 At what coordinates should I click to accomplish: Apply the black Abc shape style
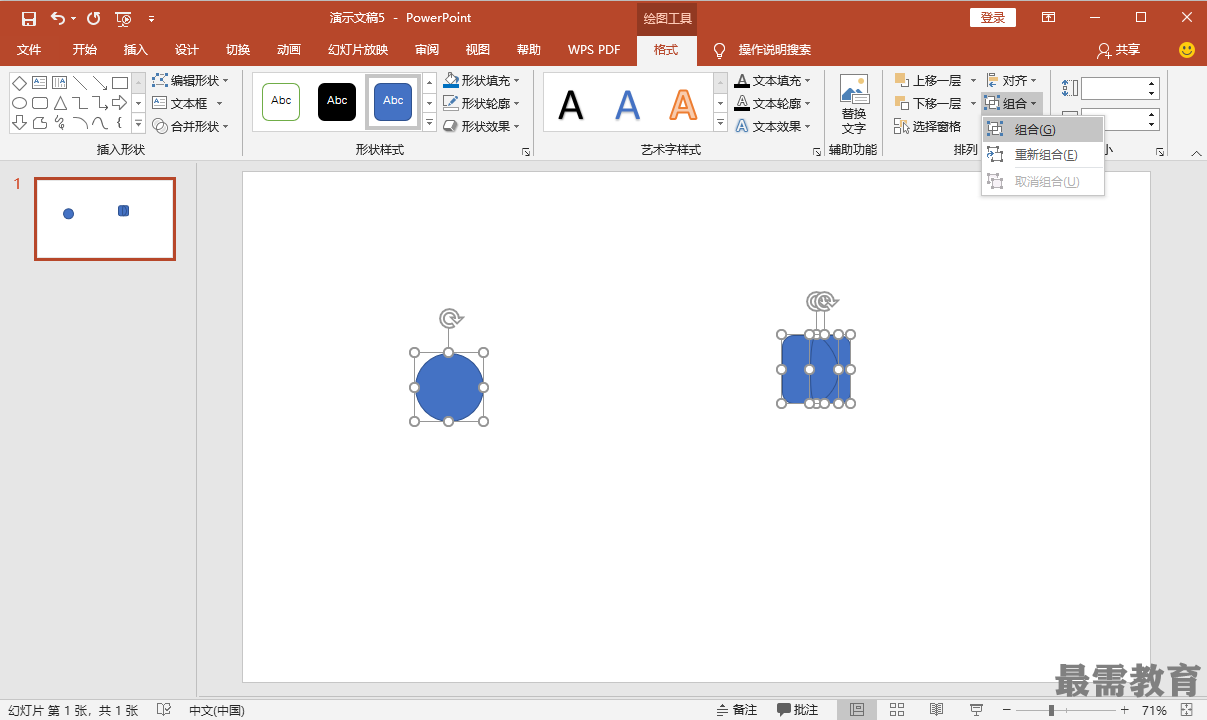(x=337, y=101)
